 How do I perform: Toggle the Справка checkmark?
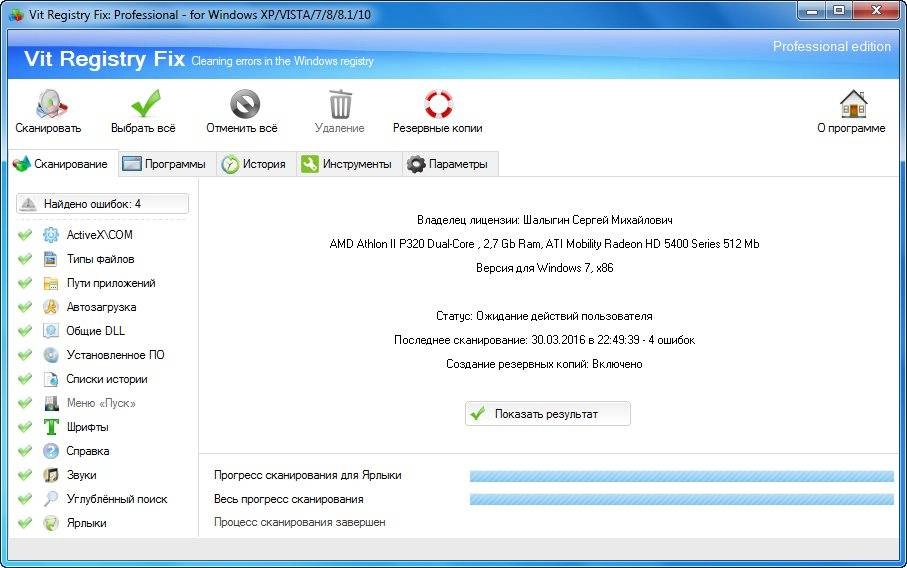tap(25, 451)
